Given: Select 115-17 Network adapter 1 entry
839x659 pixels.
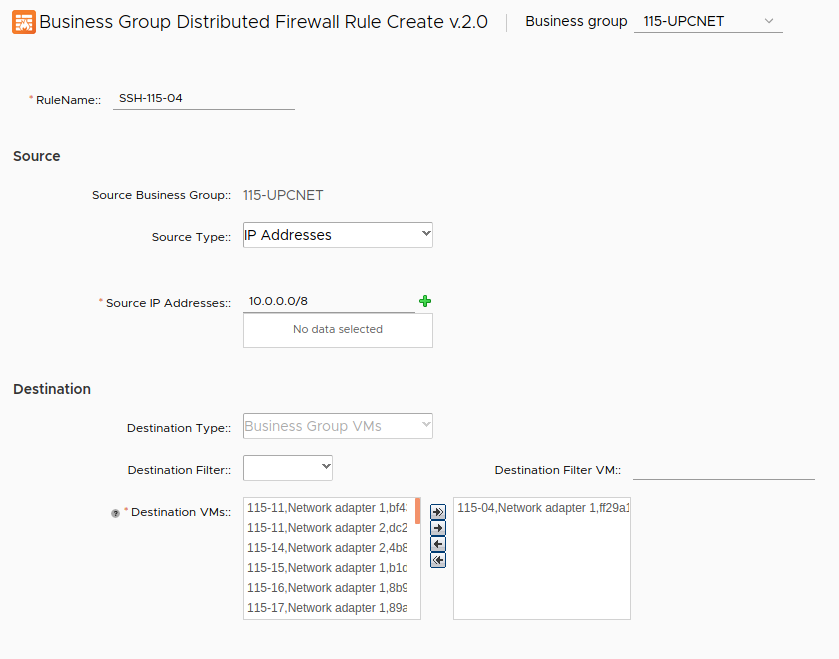Looking at the screenshot, I should pyautogui.click(x=327, y=608).
